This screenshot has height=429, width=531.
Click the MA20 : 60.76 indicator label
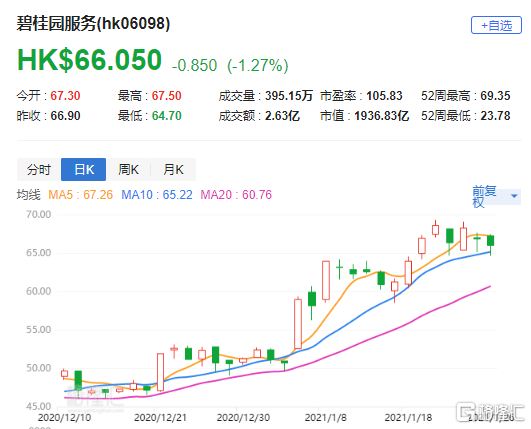[236, 195]
